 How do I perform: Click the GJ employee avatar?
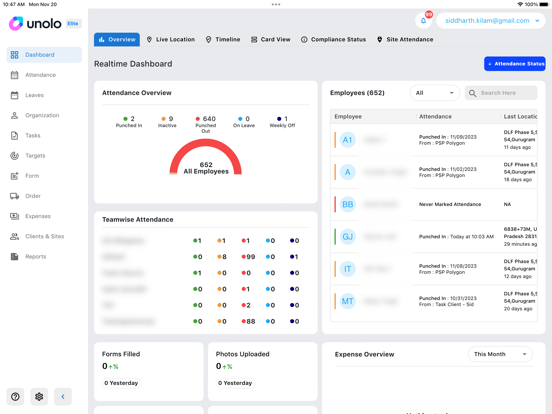(347, 237)
